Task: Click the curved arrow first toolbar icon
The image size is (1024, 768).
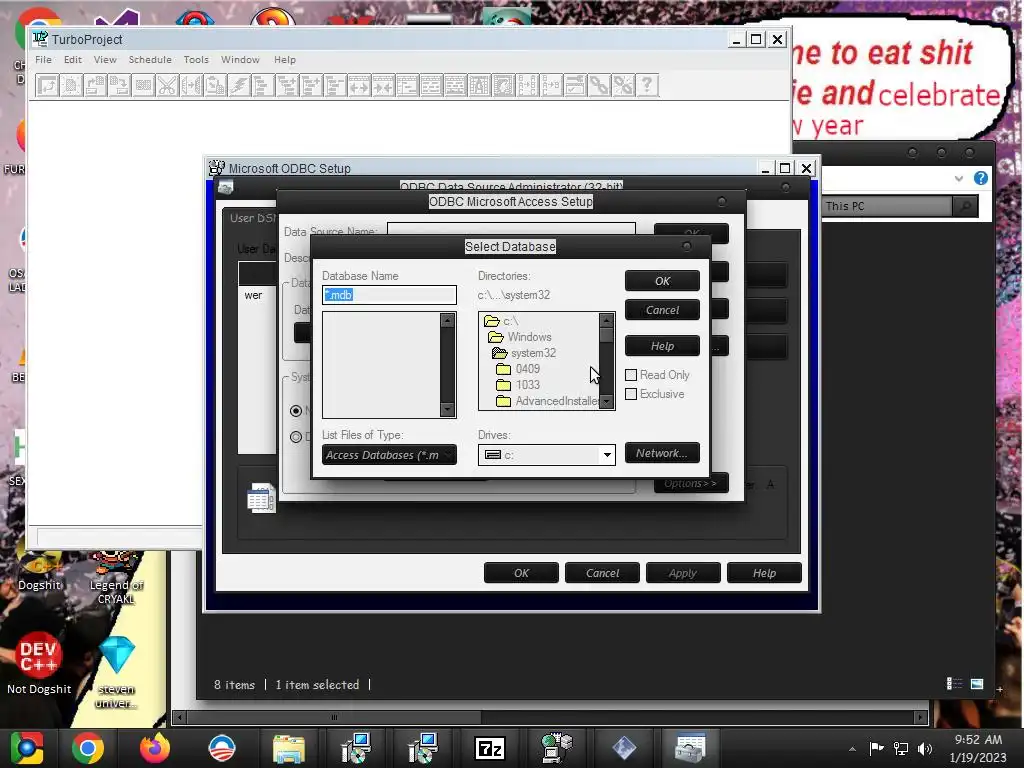Action: click(x=47, y=86)
